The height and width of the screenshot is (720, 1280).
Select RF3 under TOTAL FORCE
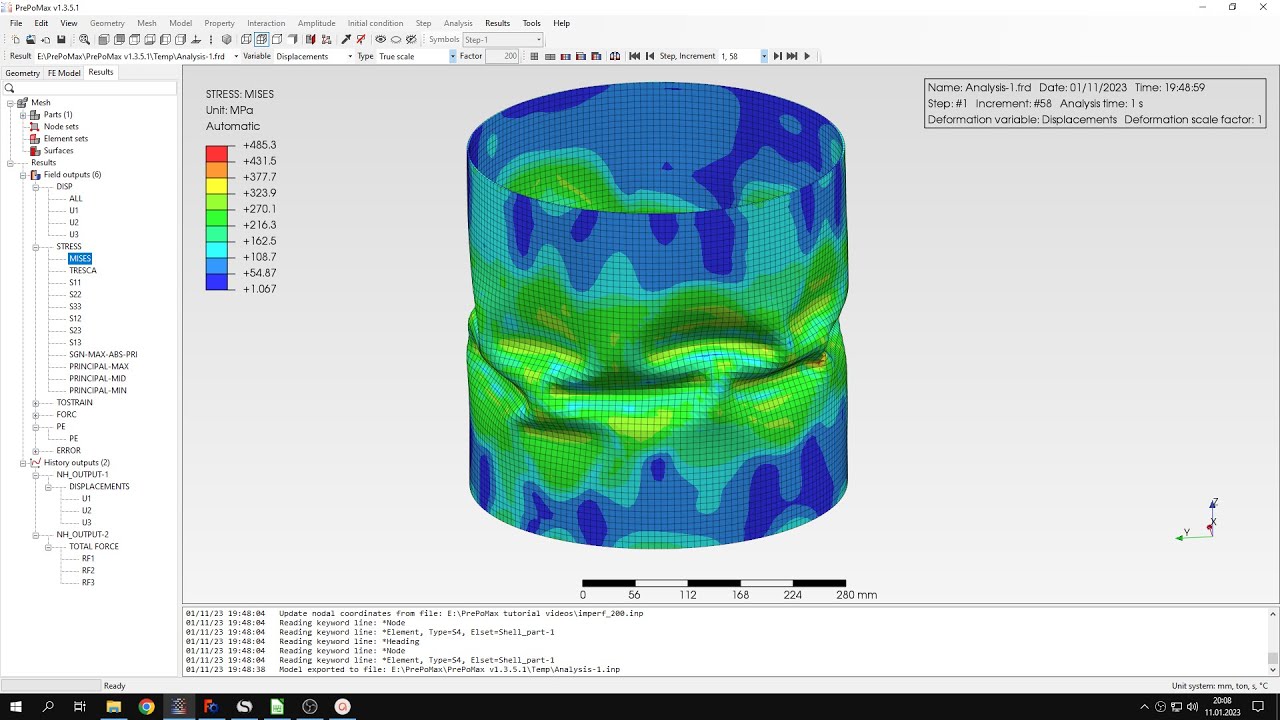coord(88,582)
